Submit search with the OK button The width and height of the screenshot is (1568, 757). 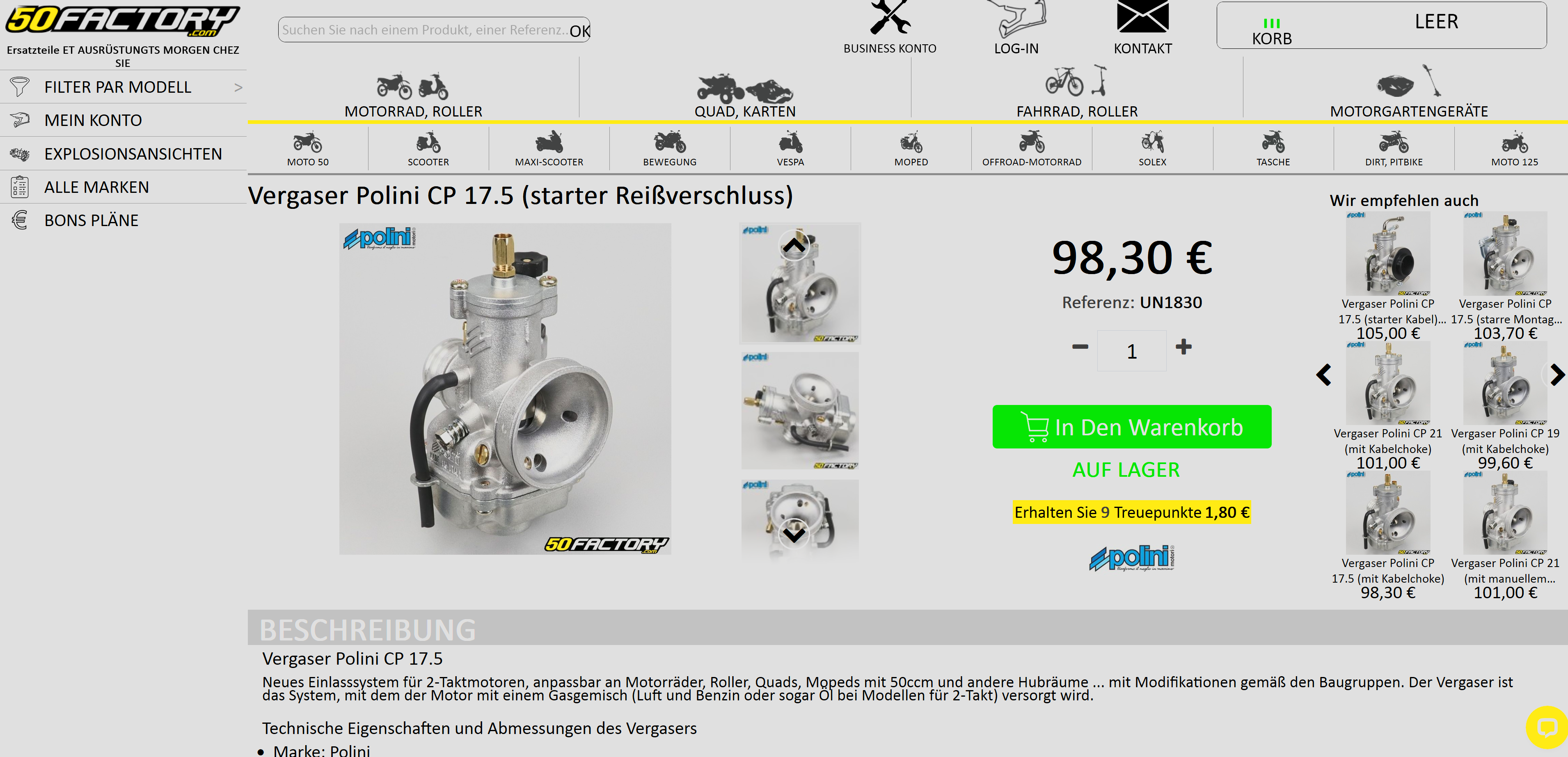pos(579,30)
